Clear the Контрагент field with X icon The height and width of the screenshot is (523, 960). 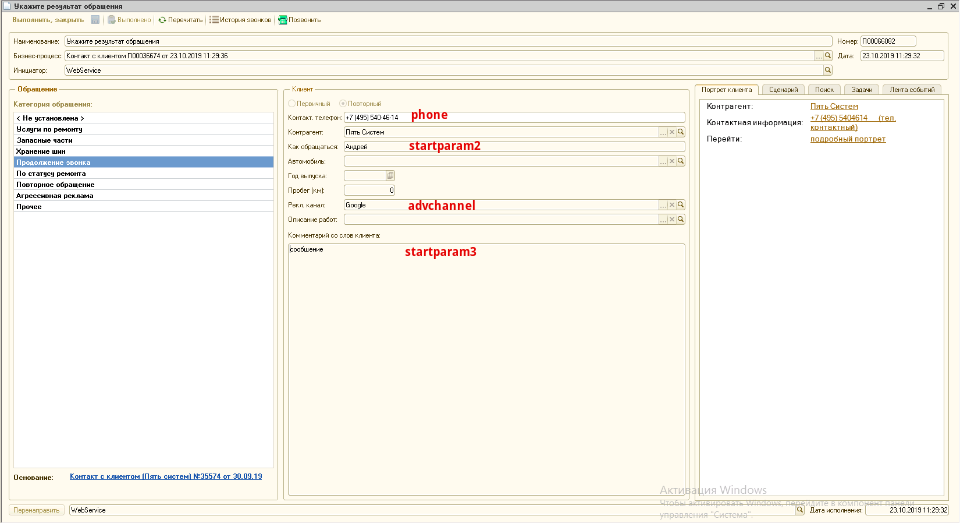[x=672, y=132]
